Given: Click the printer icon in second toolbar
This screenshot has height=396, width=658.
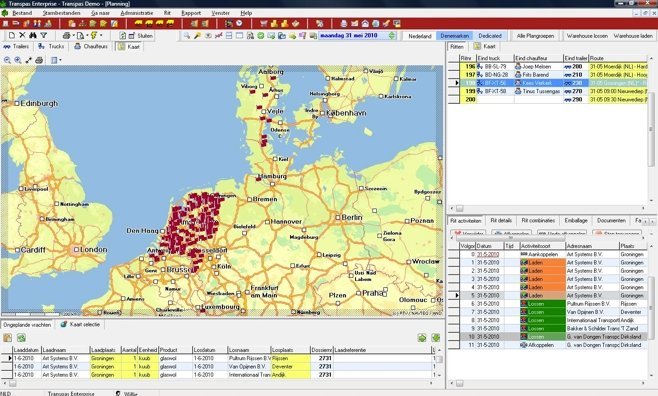Looking at the screenshot, I should [x=66, y=35].
